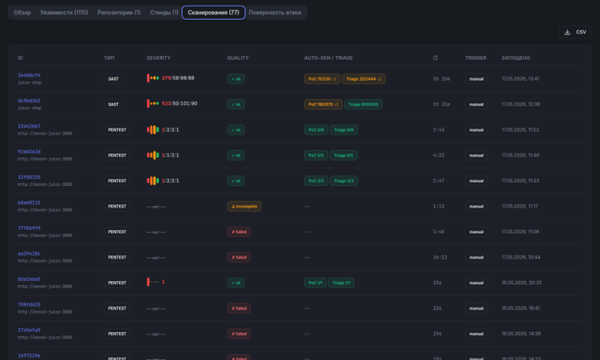Click the ok badge in the 11:52 row
This screenshot has height=360, width=600.
(236, 130)
